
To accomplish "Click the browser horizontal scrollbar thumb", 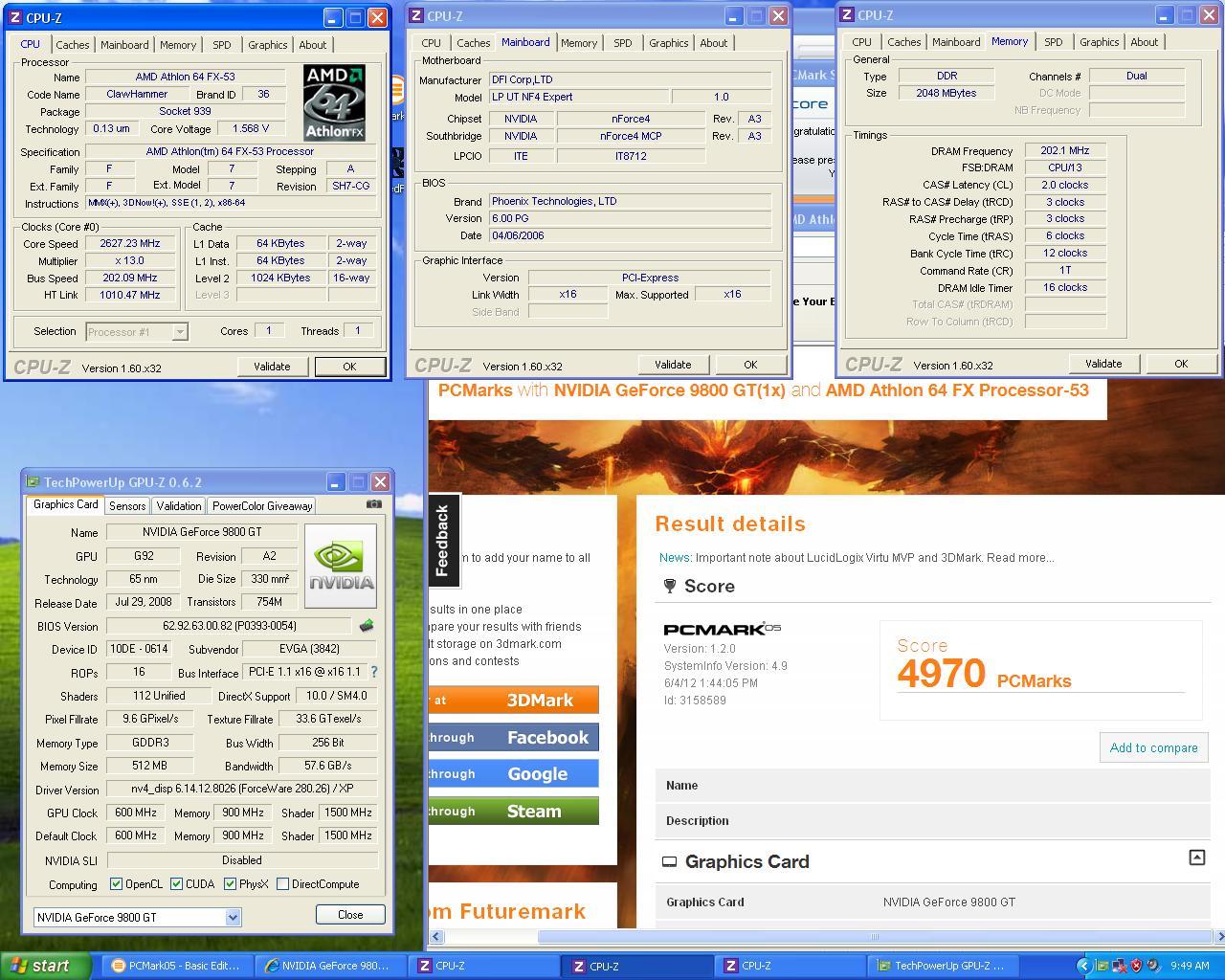I will pos(876,936).
